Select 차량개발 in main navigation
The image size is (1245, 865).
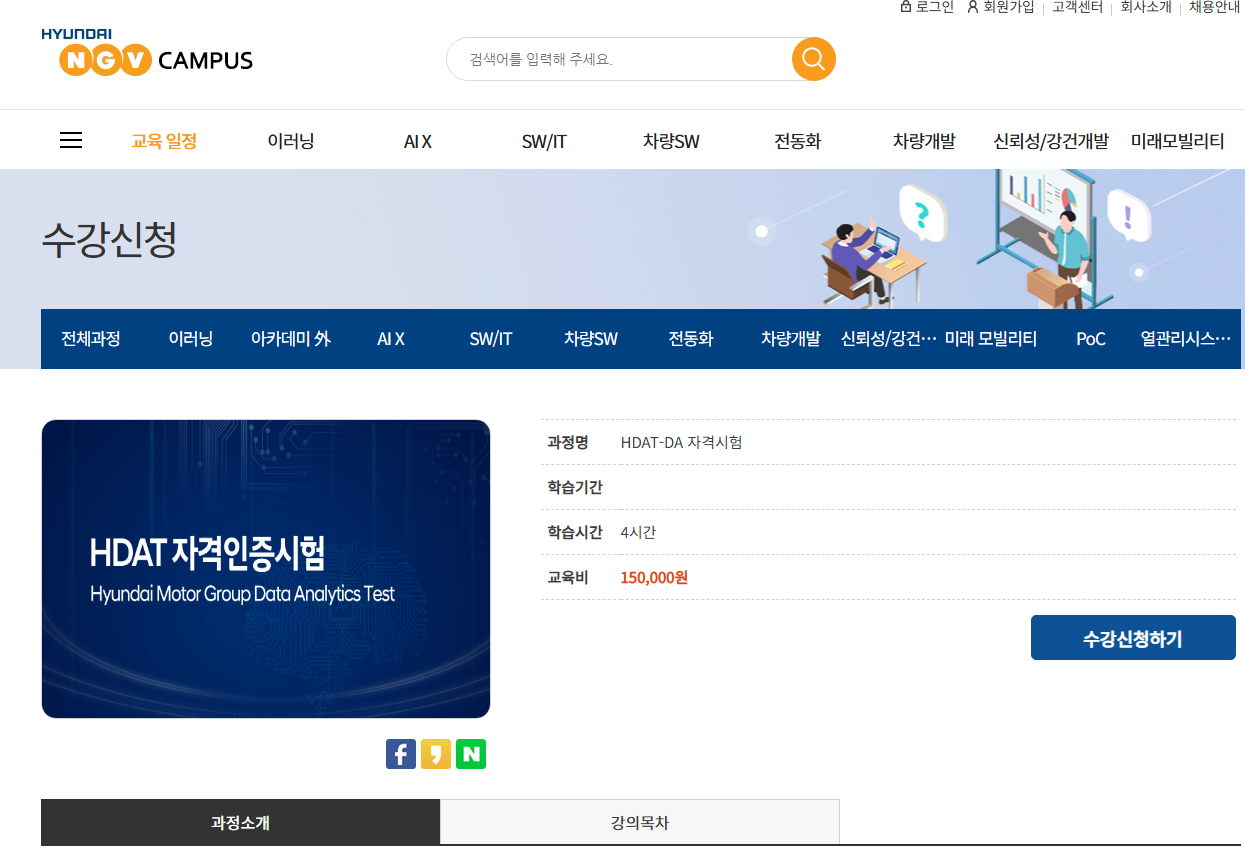point(924,141)
